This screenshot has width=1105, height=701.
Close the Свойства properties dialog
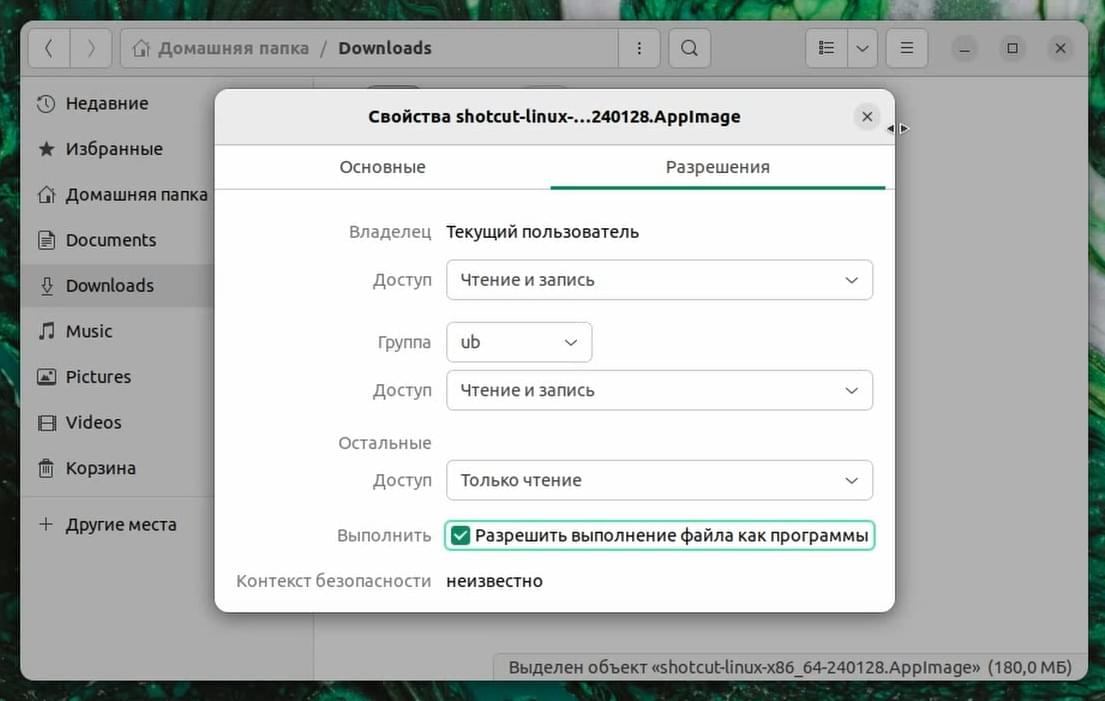click(x=867, y=116)
